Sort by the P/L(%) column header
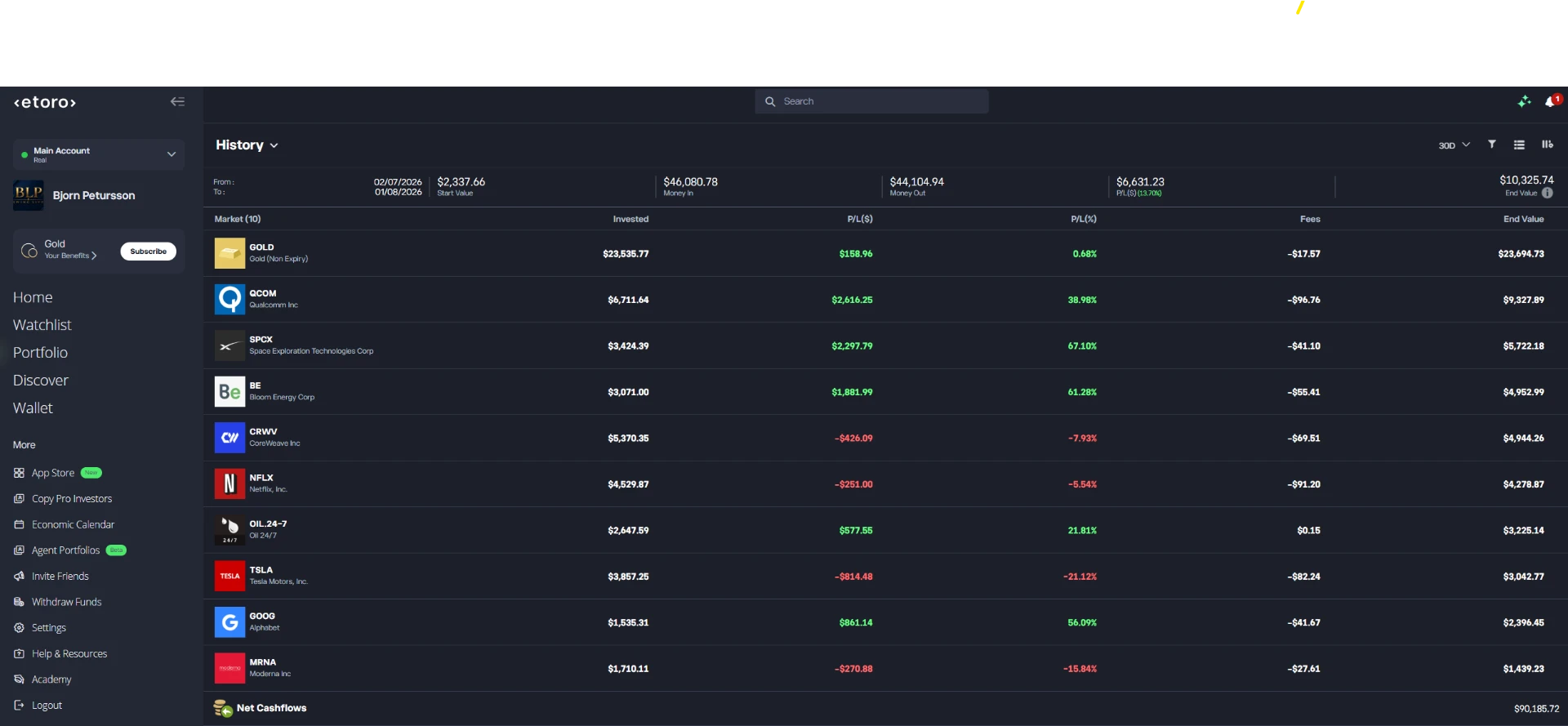Viewport: 1568px width, 726px height. pyautogui.click(x=1084, y=219)
